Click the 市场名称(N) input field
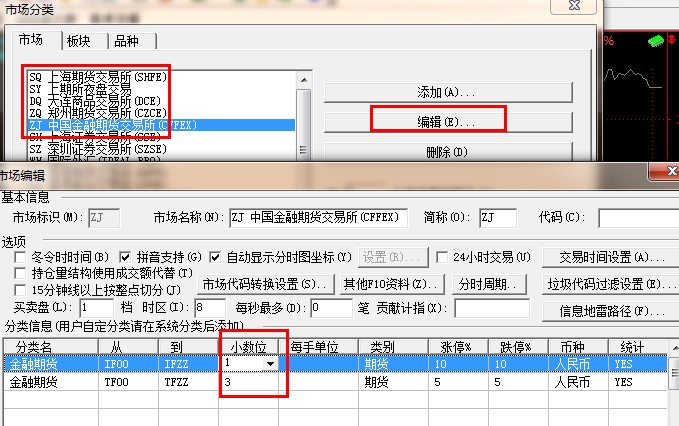Viewport: 679px width, 426px height. pos(318,217)
